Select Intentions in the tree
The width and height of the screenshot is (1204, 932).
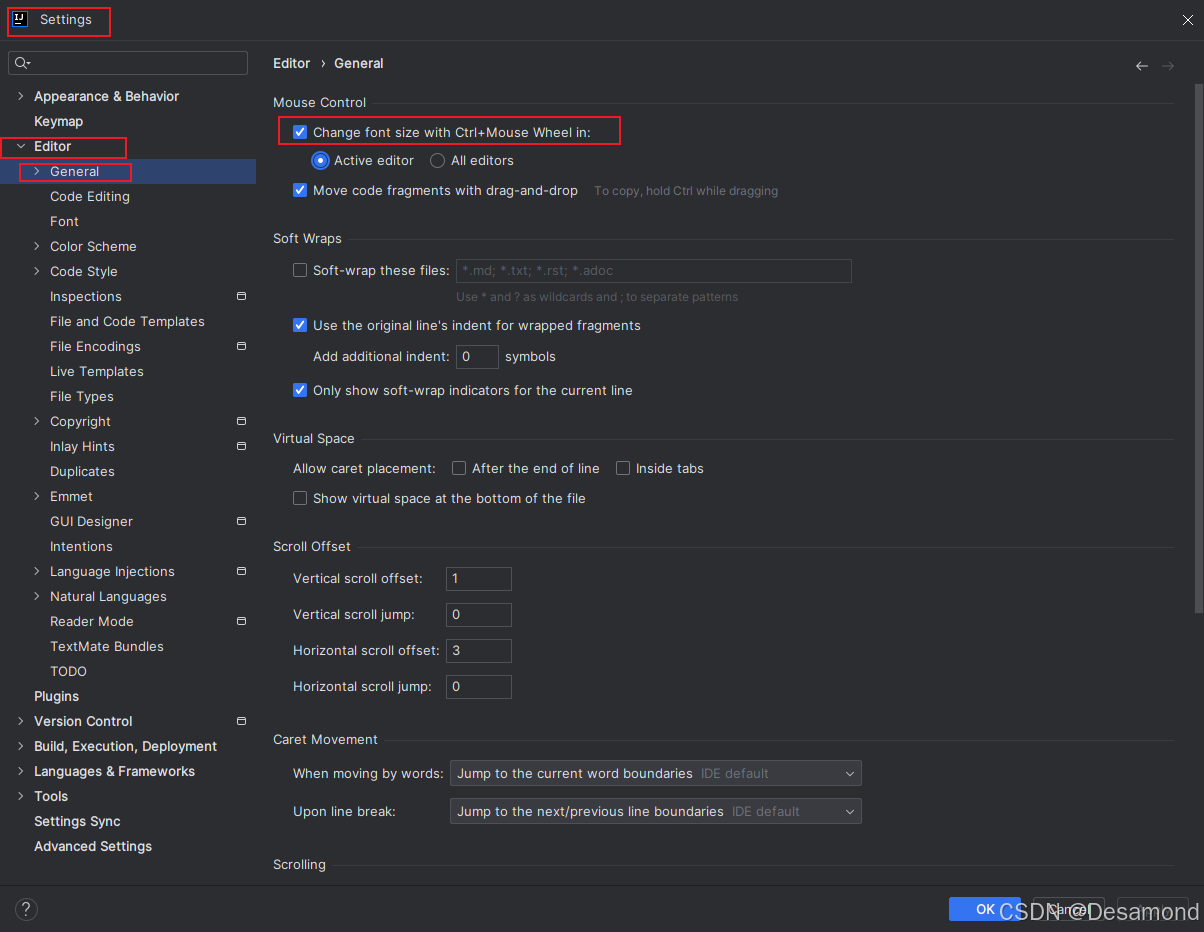click(x=81, y=546)
